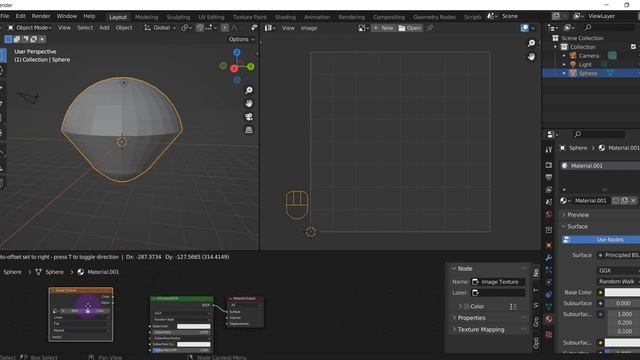Enable select mode Set New button
The width and height of the screenshot is (640, 360).
(8, 39)
